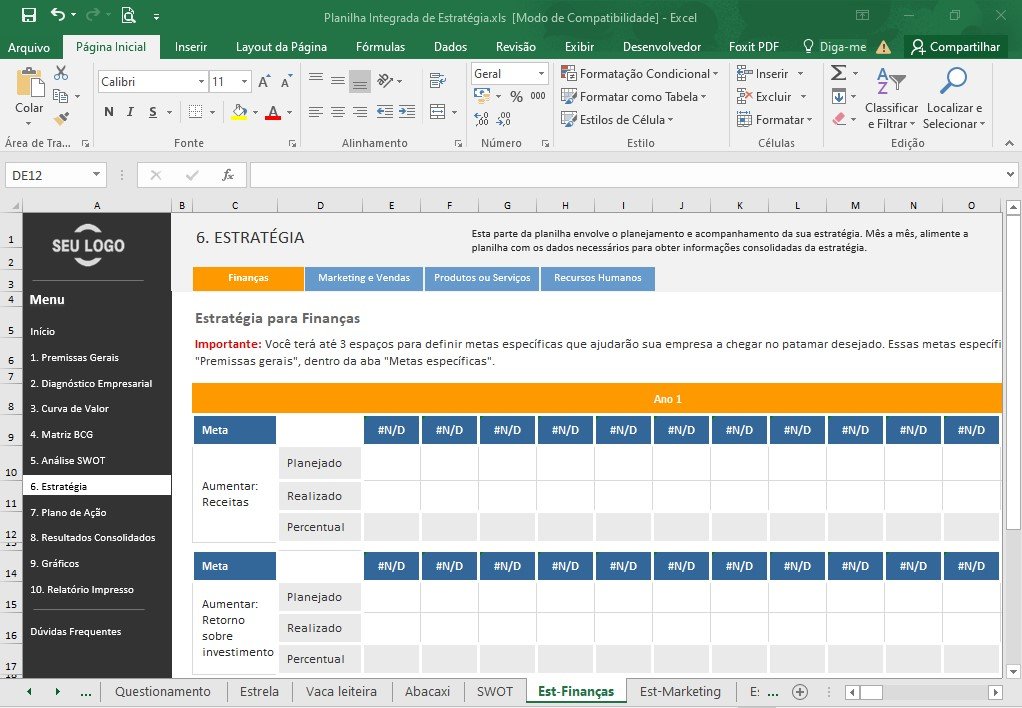
Task: Click the Save icon in quick access toolbar
Action: click(29, 15)
